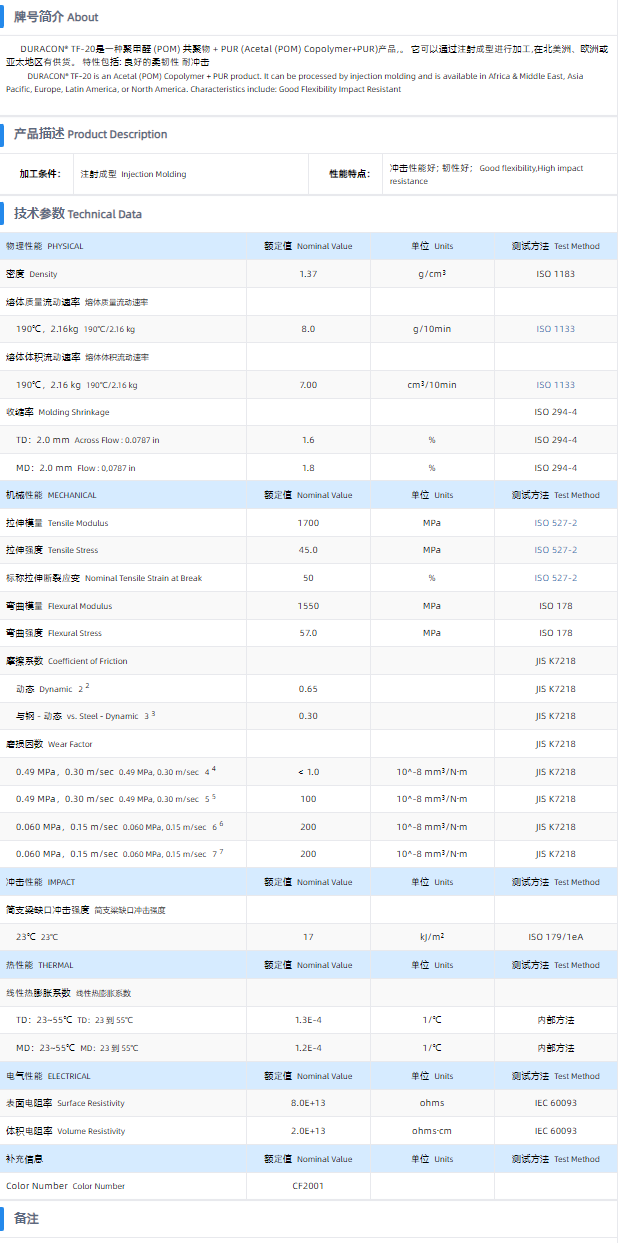This screenshot has height=1243, width=618.
Task: Select the PHYSICAL table header row label
Action: 45,246
